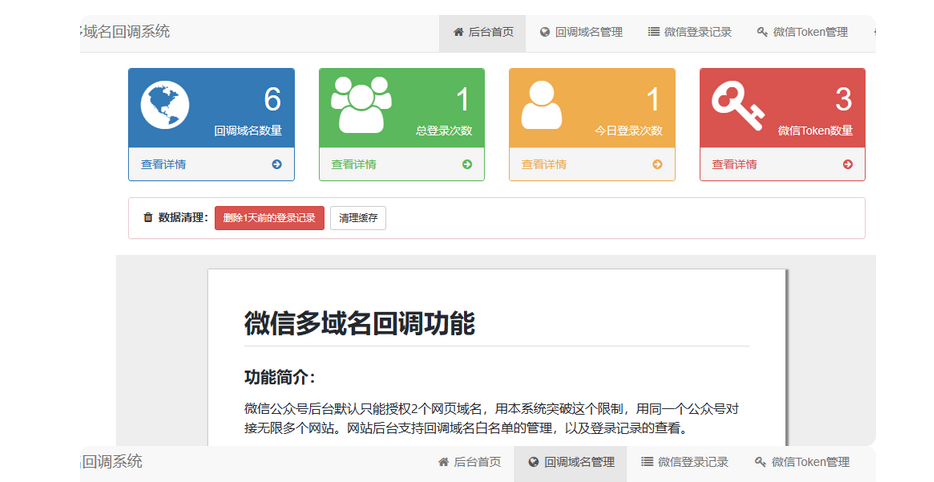Open 回调域名管理 in bottom navbar
The height and width of the screenshot is (482, 934).
coord(571,462)
